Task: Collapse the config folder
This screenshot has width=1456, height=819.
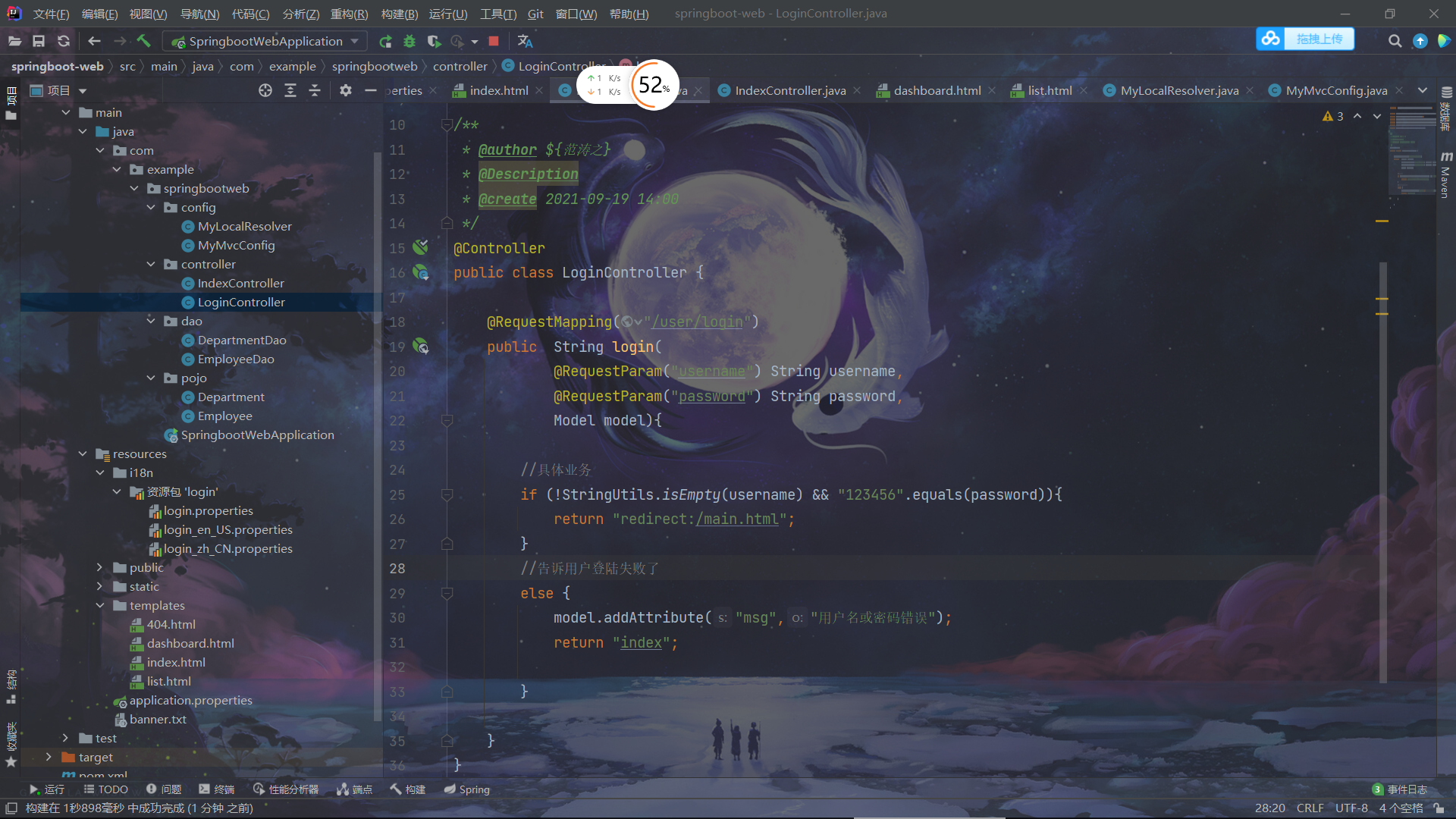Action: 151,207
